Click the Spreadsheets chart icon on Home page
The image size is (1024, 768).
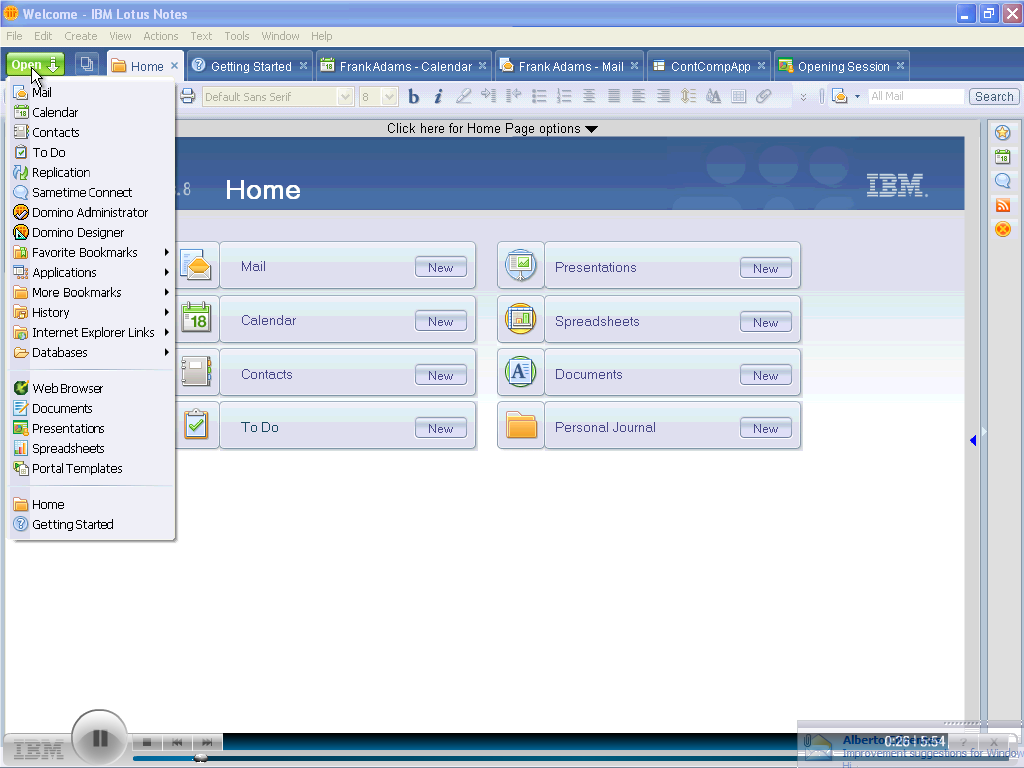520,319
